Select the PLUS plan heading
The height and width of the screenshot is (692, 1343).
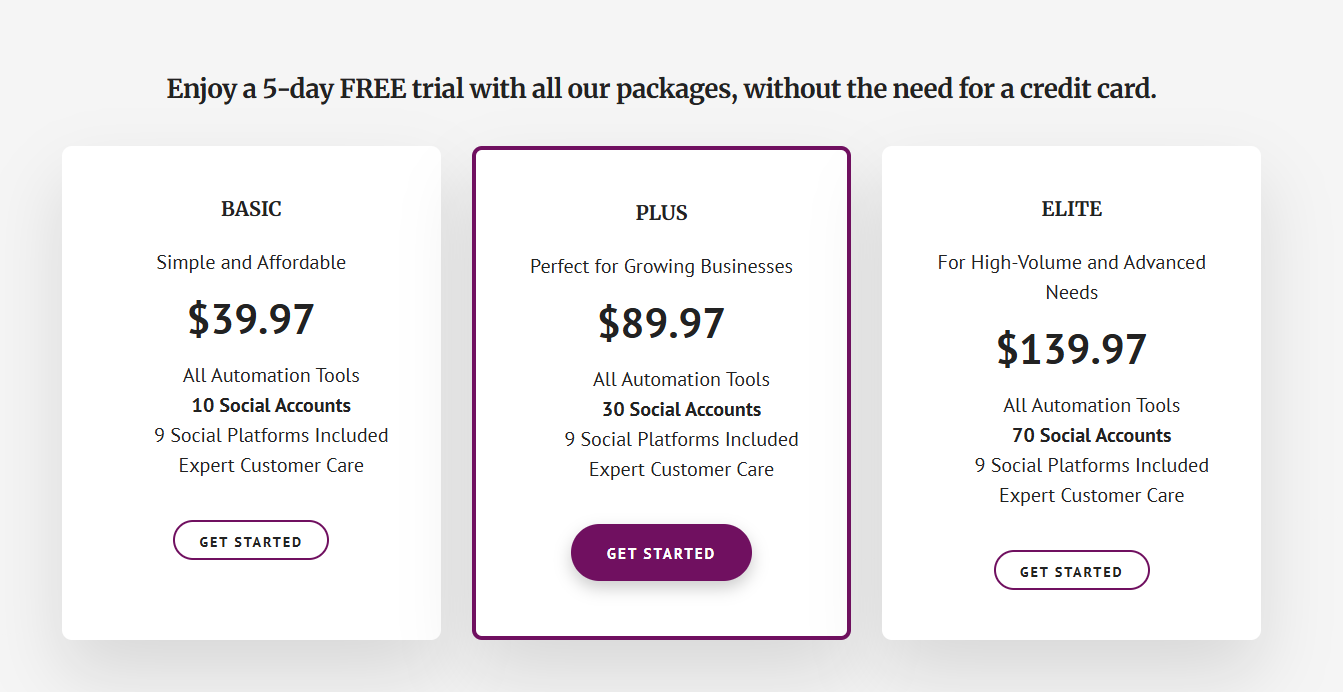point(661,213)
